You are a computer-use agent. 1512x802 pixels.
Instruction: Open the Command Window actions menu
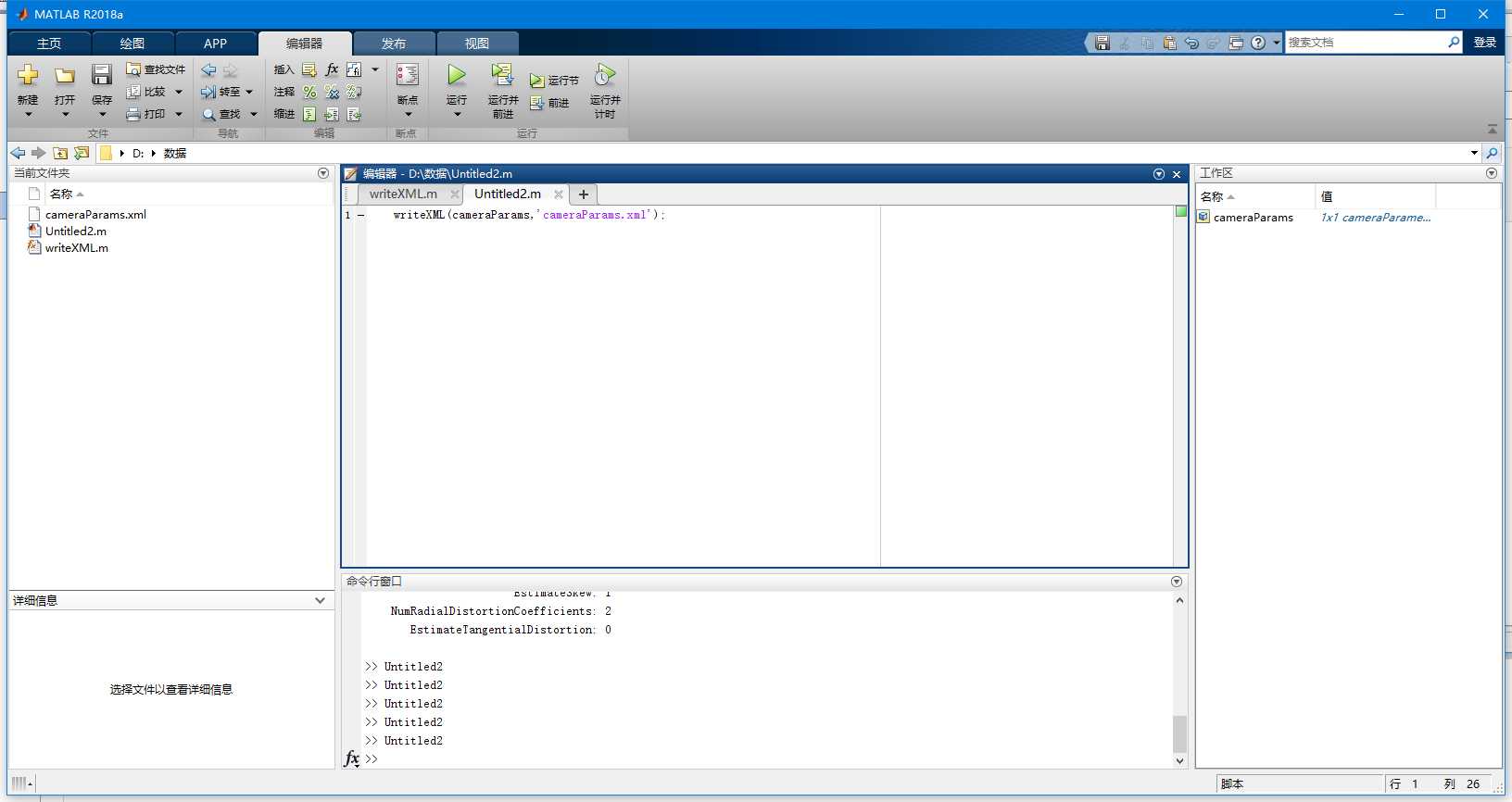(x=1177, y=582)
